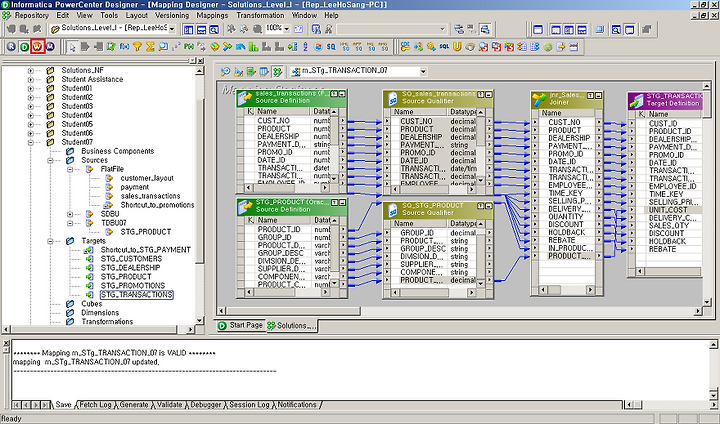The width and height of the screenshot is (720, 424).
Task: Add a Source Qualifier (SQ) transformation
Action: point(331,47)
